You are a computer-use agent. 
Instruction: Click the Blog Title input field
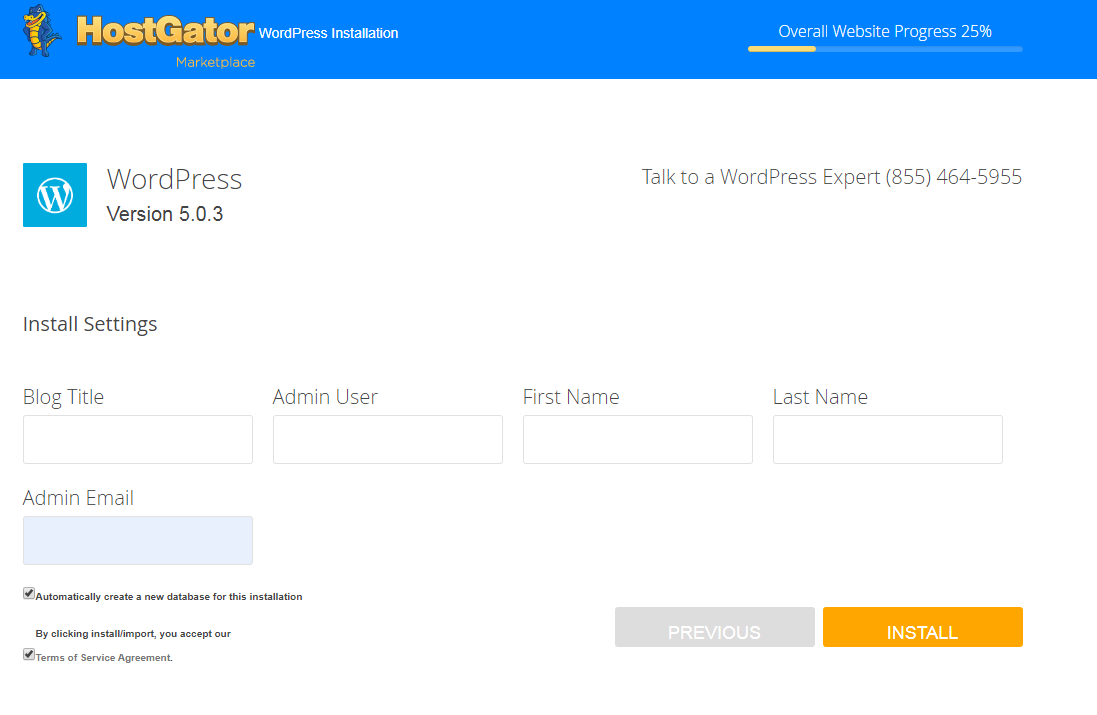click(138, 439)
